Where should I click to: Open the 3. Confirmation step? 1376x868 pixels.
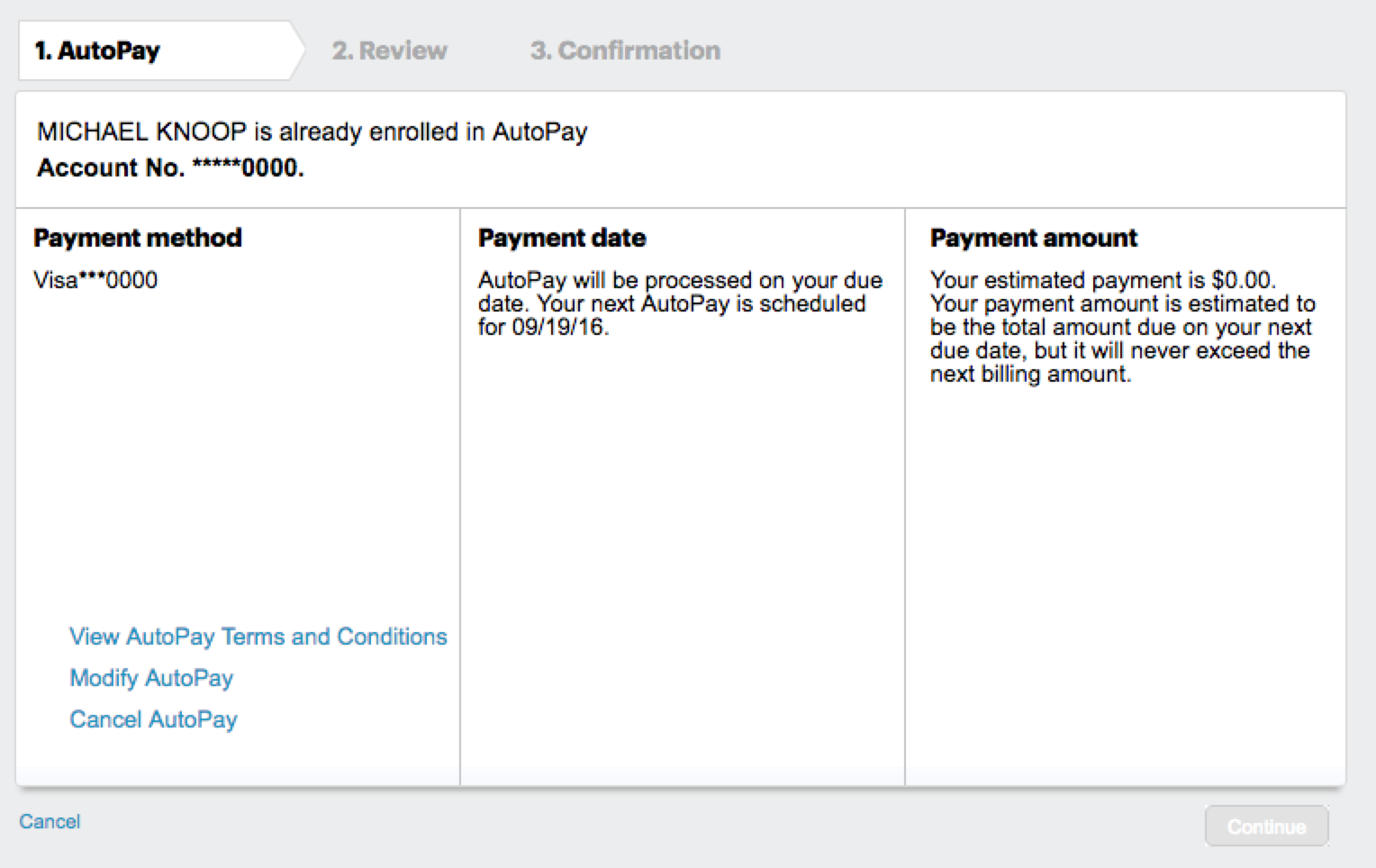tap(625, 50)
